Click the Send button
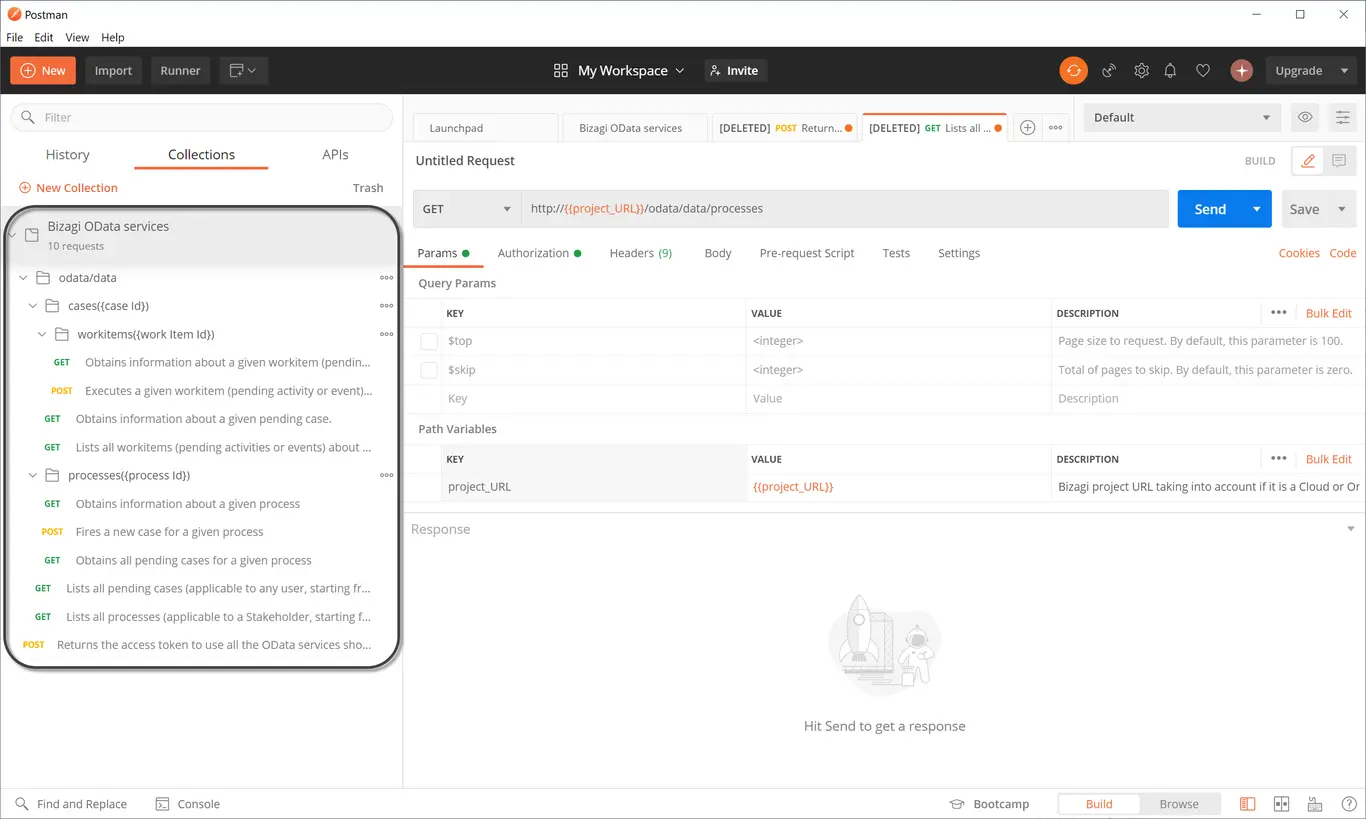This screenshot has width=1366, height=819. tap(1210, 209)
